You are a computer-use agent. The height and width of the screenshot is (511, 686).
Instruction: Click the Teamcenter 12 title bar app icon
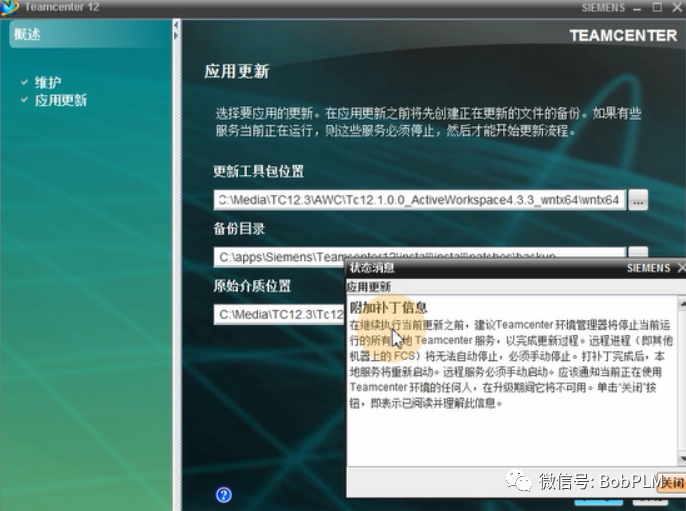pos(10,7)
